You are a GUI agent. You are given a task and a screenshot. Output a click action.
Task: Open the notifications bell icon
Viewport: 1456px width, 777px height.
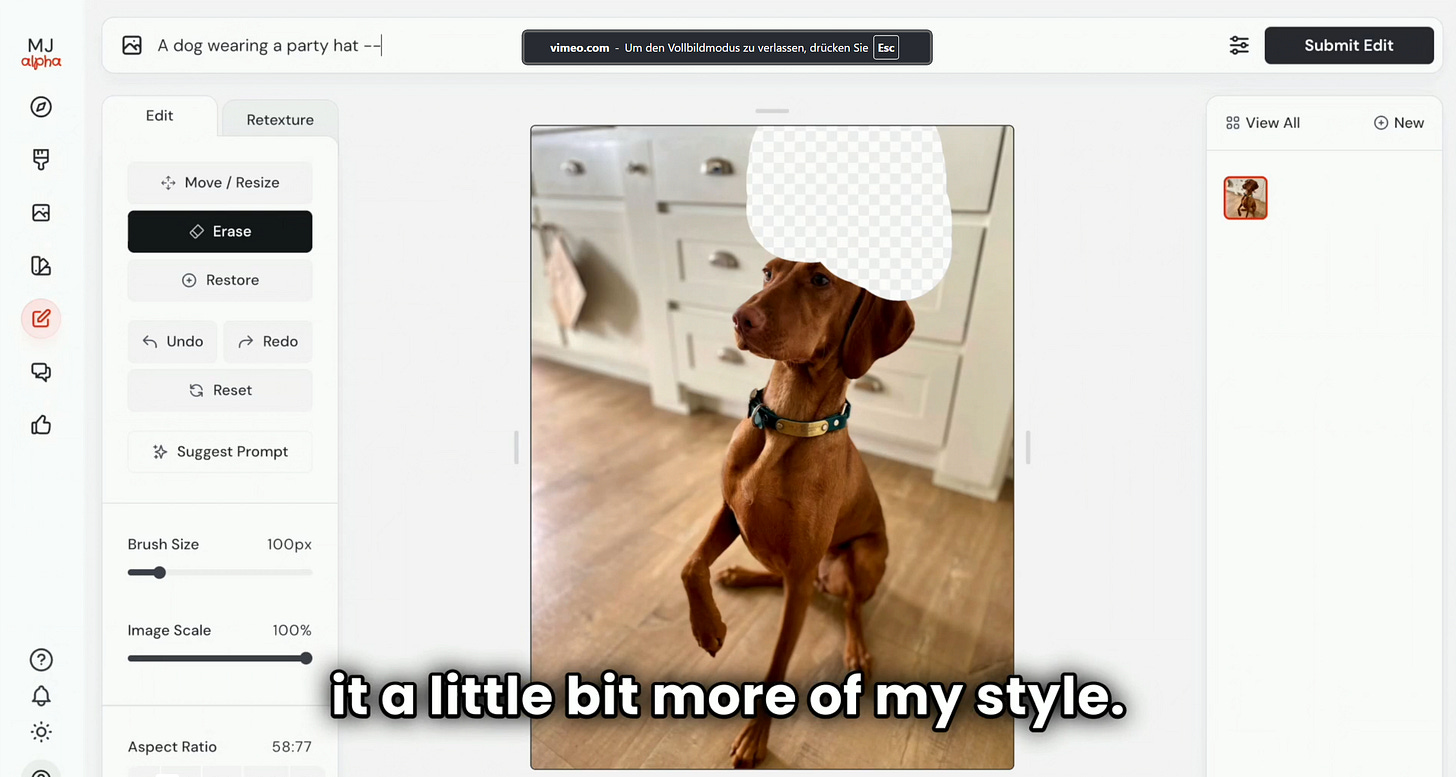[x=41, y=696]
